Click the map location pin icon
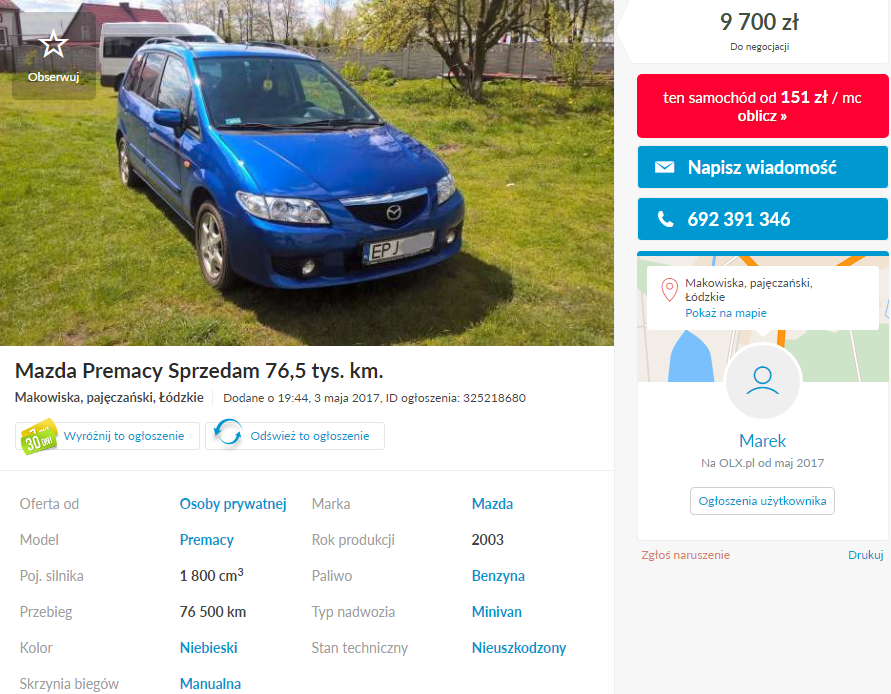 [x=669, y=290]
